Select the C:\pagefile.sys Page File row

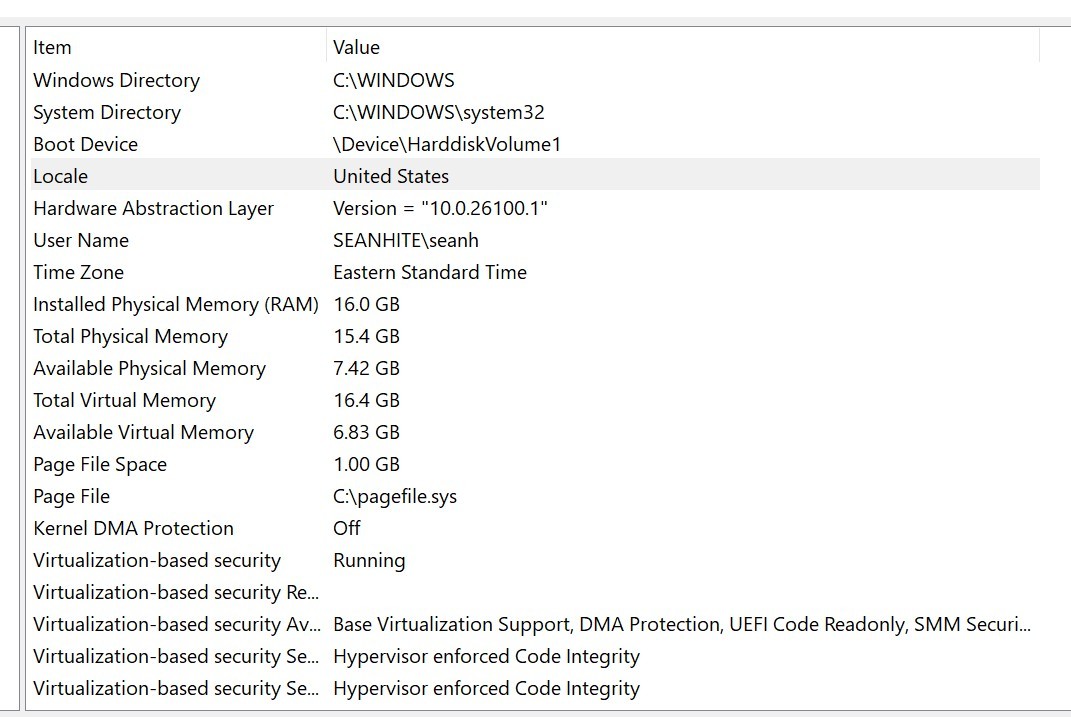(394, 496)
